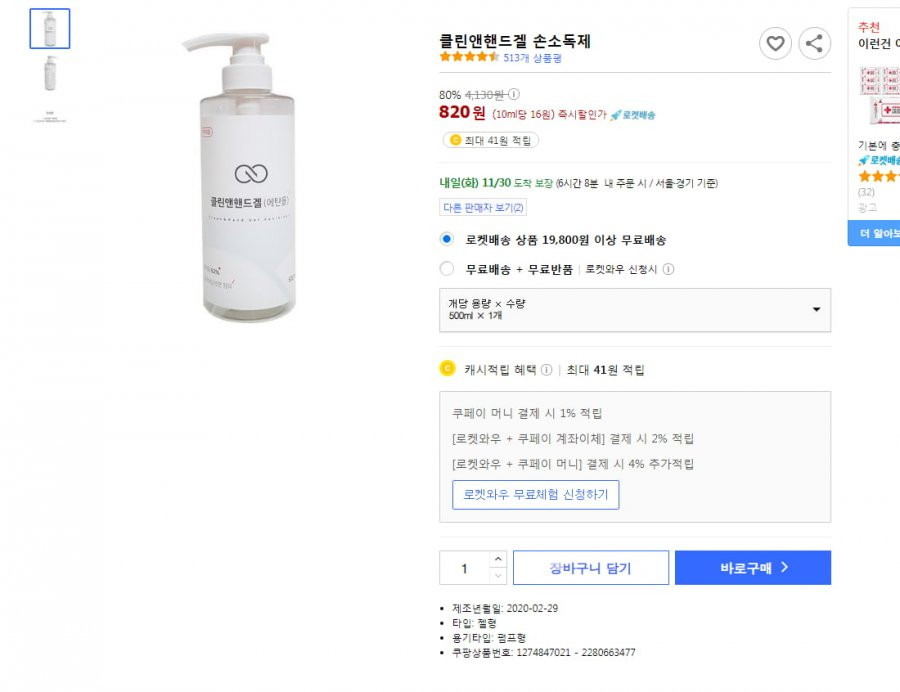Click the quantity input field
Screen dimensions: 900x692
(464, 568)
